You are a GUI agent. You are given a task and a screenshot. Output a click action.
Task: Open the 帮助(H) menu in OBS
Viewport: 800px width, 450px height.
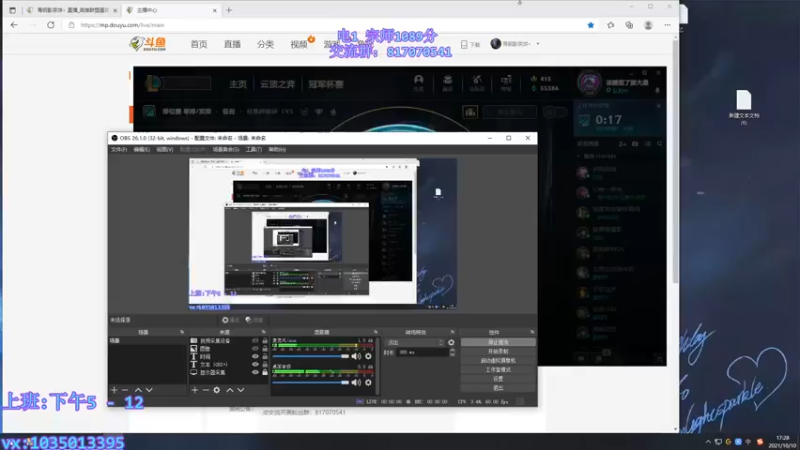[x=277, y=149]
